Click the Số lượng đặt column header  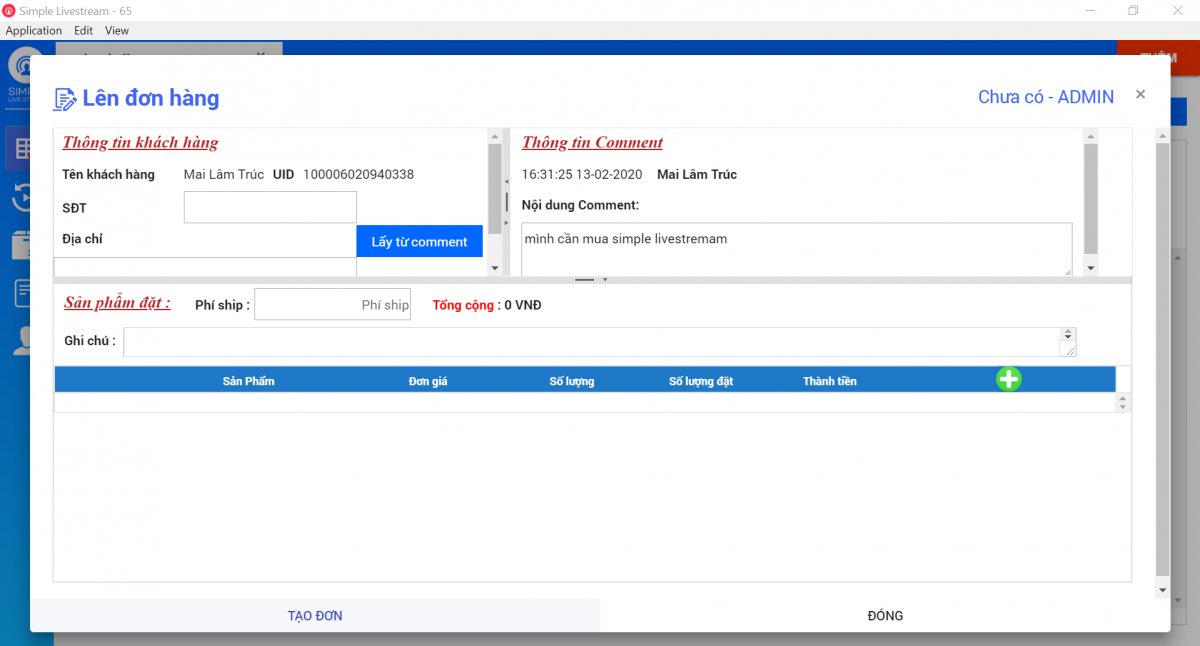click(701, 381)
